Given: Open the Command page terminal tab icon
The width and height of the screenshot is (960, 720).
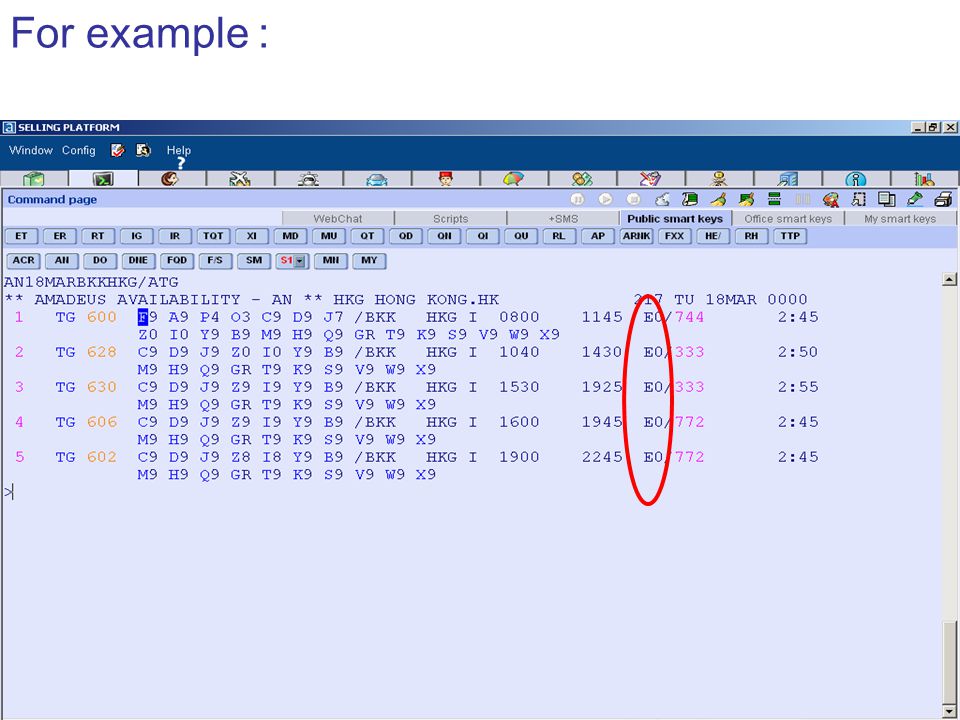Looking at the screenshot, I should tap(103, 179).
